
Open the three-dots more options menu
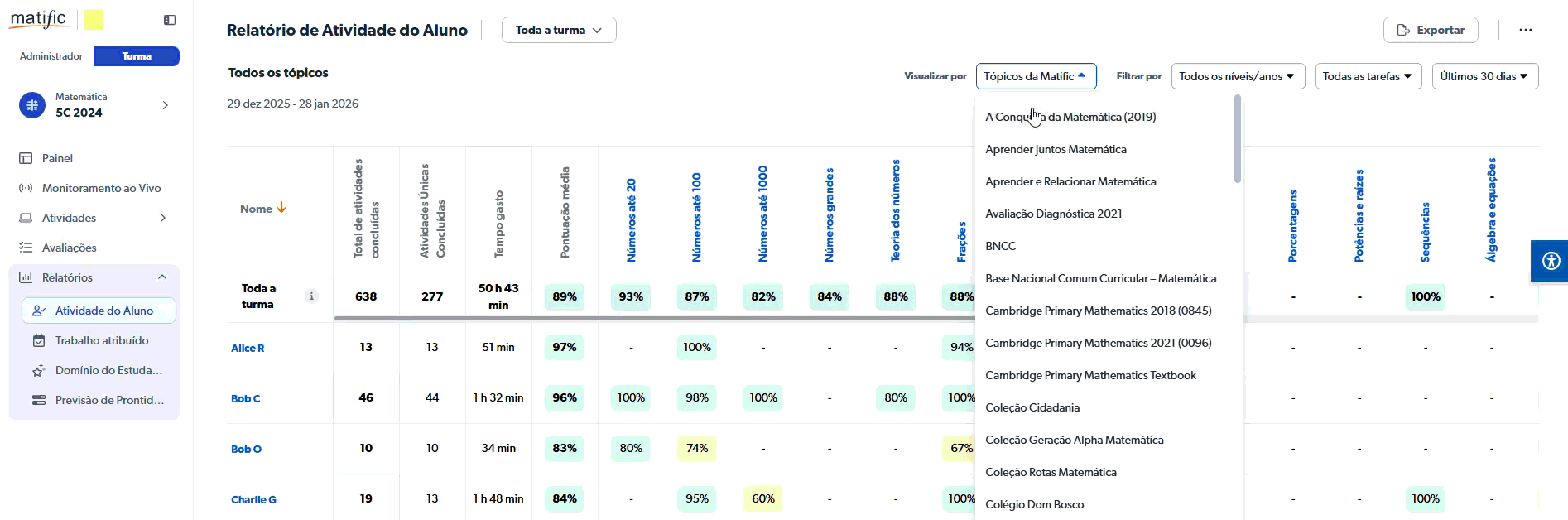pyautogui.click(x=1525, y=30)
